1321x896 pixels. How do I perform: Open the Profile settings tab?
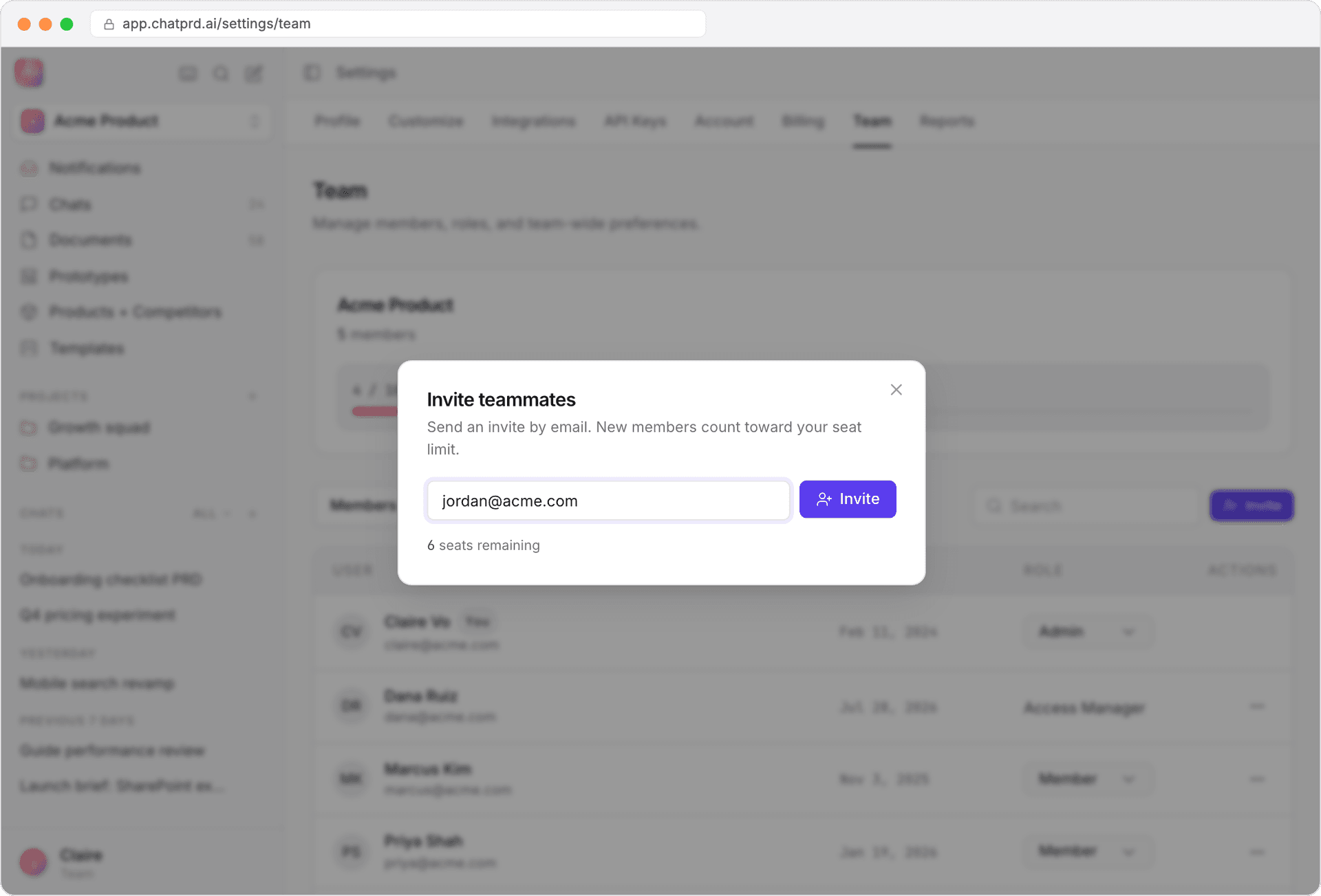pos(337,121)
